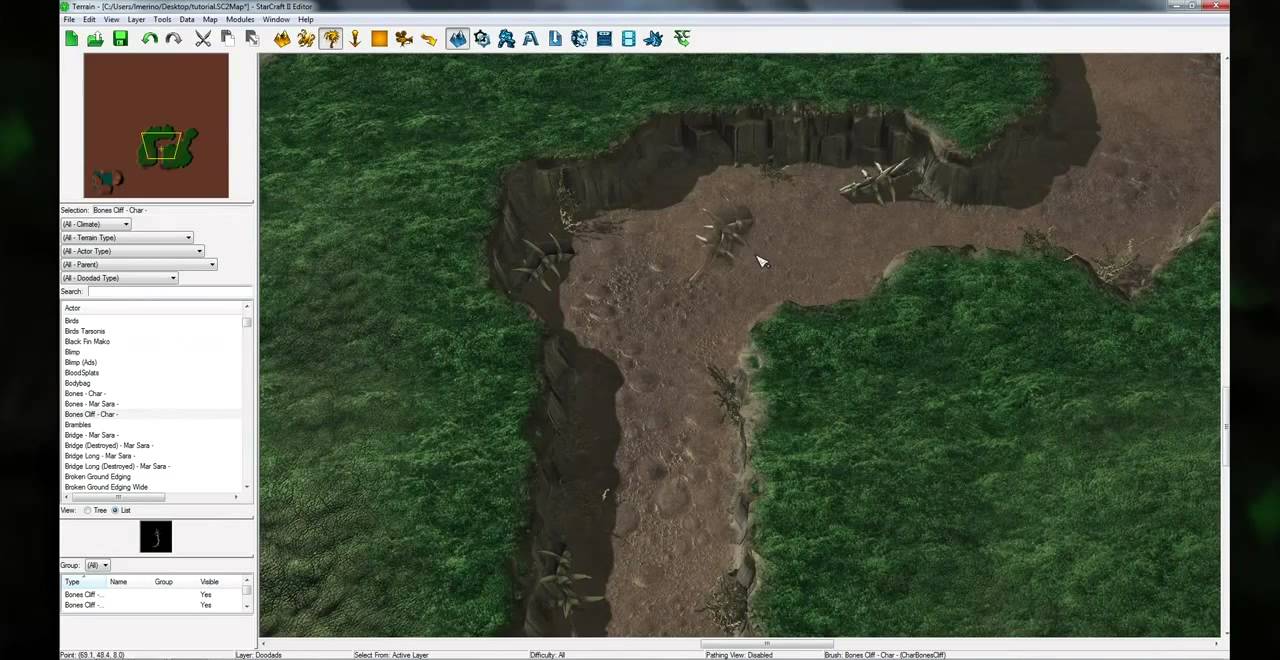
Task: Paste from the toolbar
Action: click(252, 39)
